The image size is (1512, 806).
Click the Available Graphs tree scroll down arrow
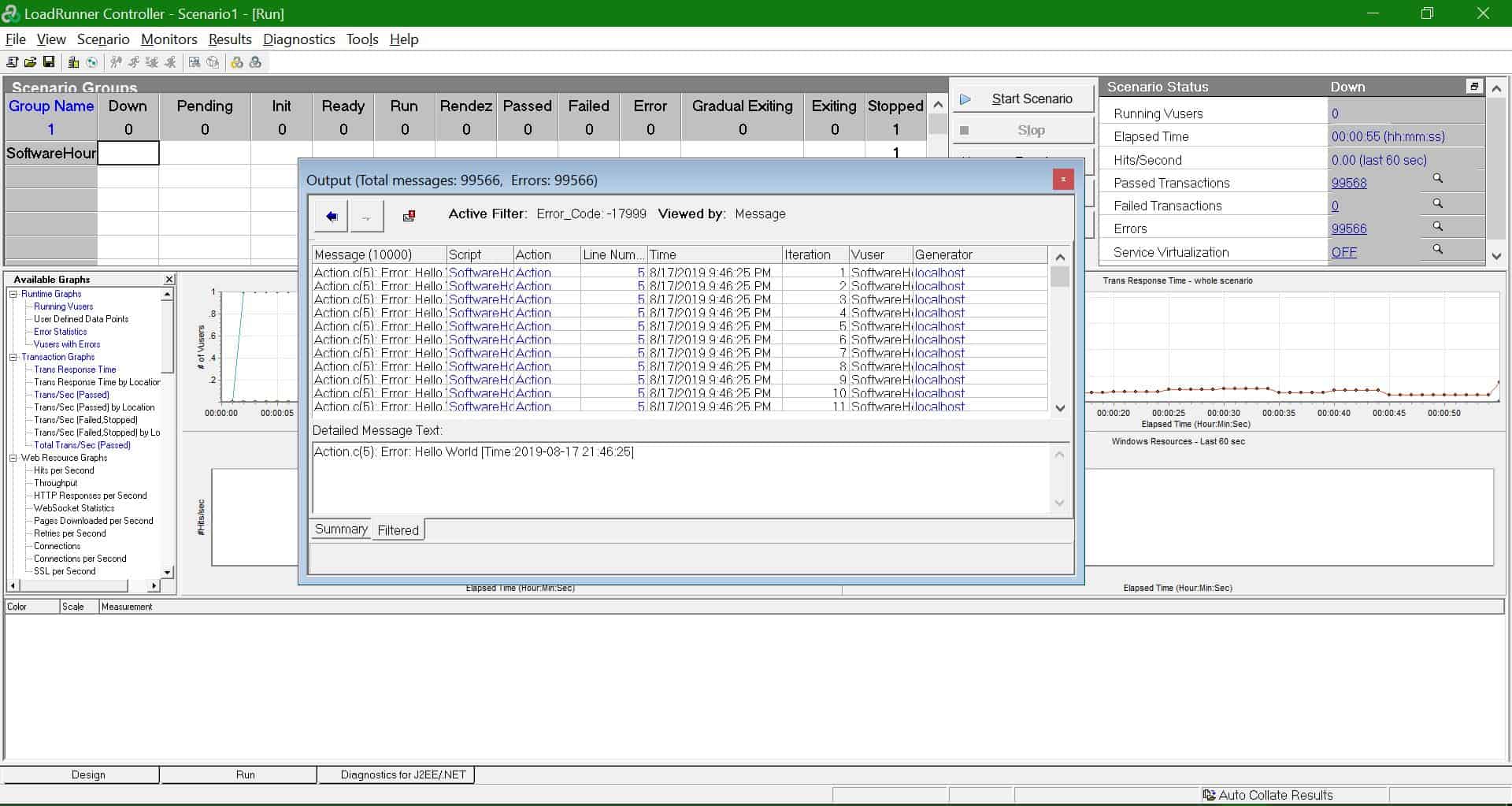[167, 573]
